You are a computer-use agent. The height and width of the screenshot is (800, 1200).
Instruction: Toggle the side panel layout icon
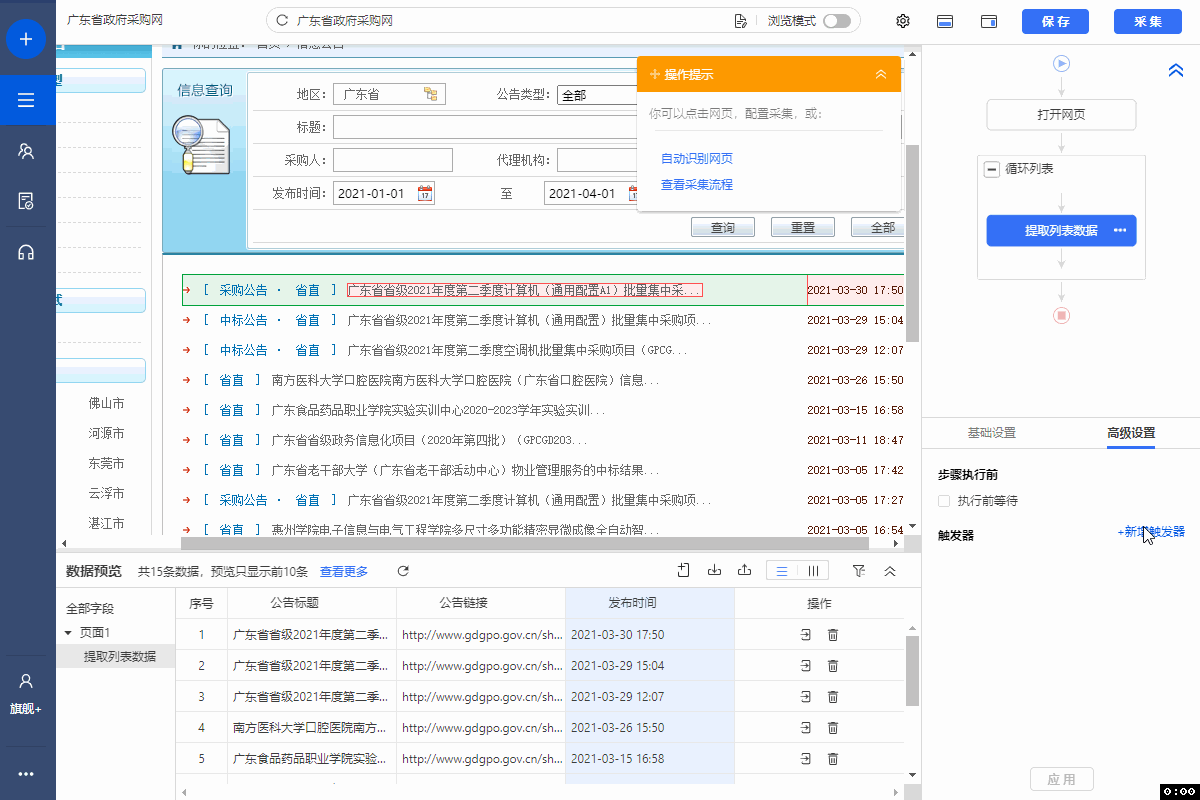click(989, 21)
